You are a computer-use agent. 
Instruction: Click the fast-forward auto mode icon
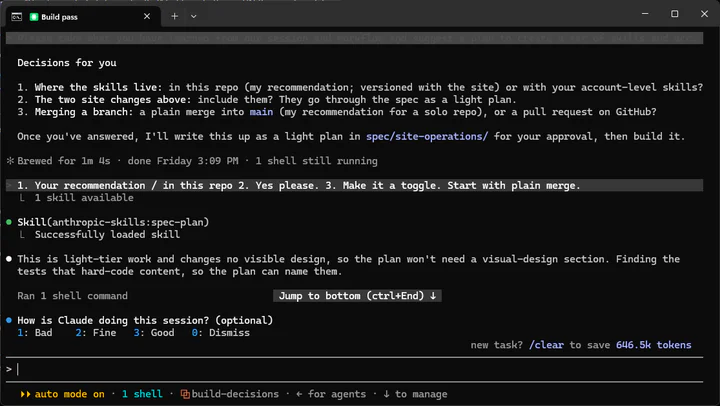[x=25, y=394]
